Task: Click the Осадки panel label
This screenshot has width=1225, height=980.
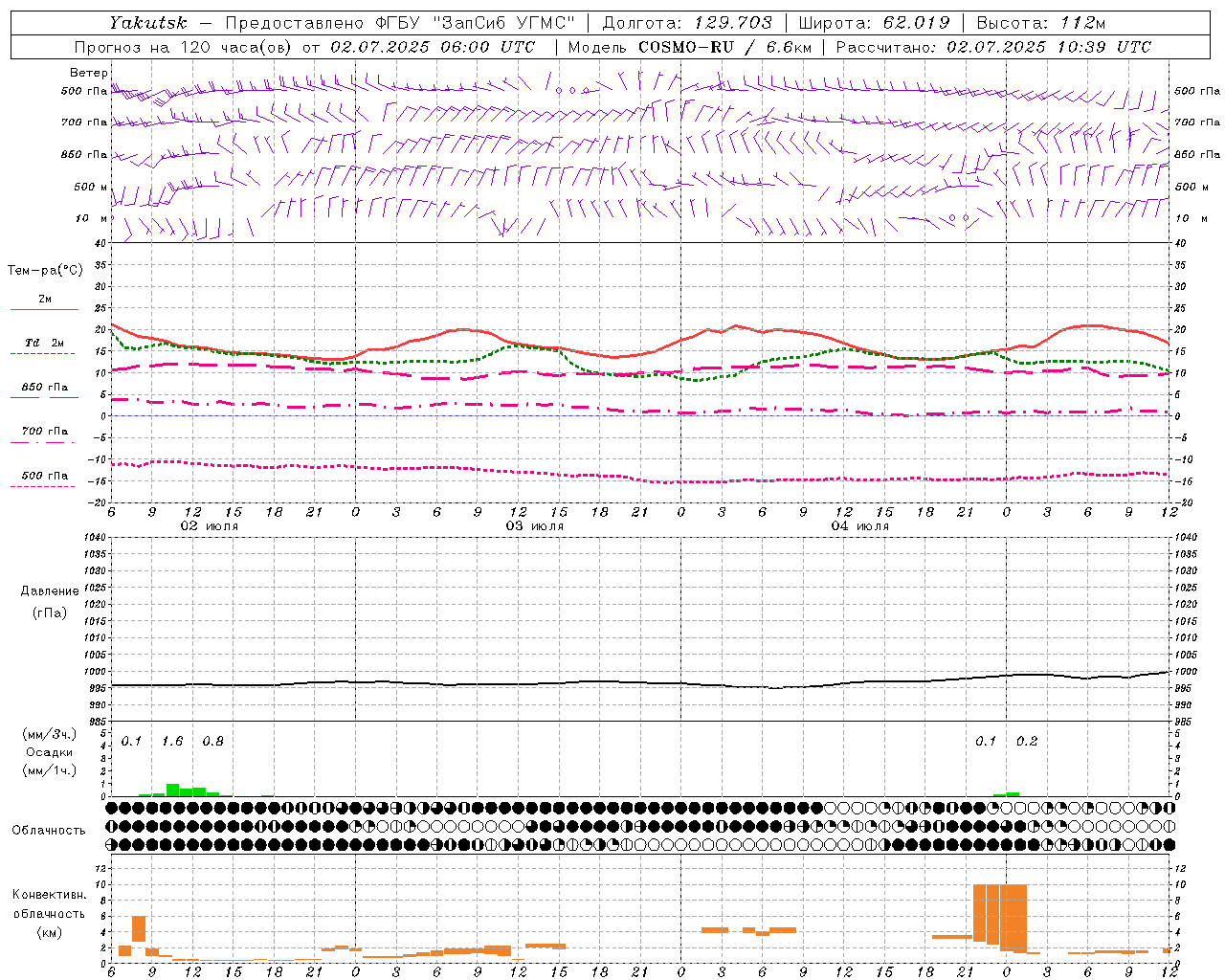Action: click(x=50, y=752)
